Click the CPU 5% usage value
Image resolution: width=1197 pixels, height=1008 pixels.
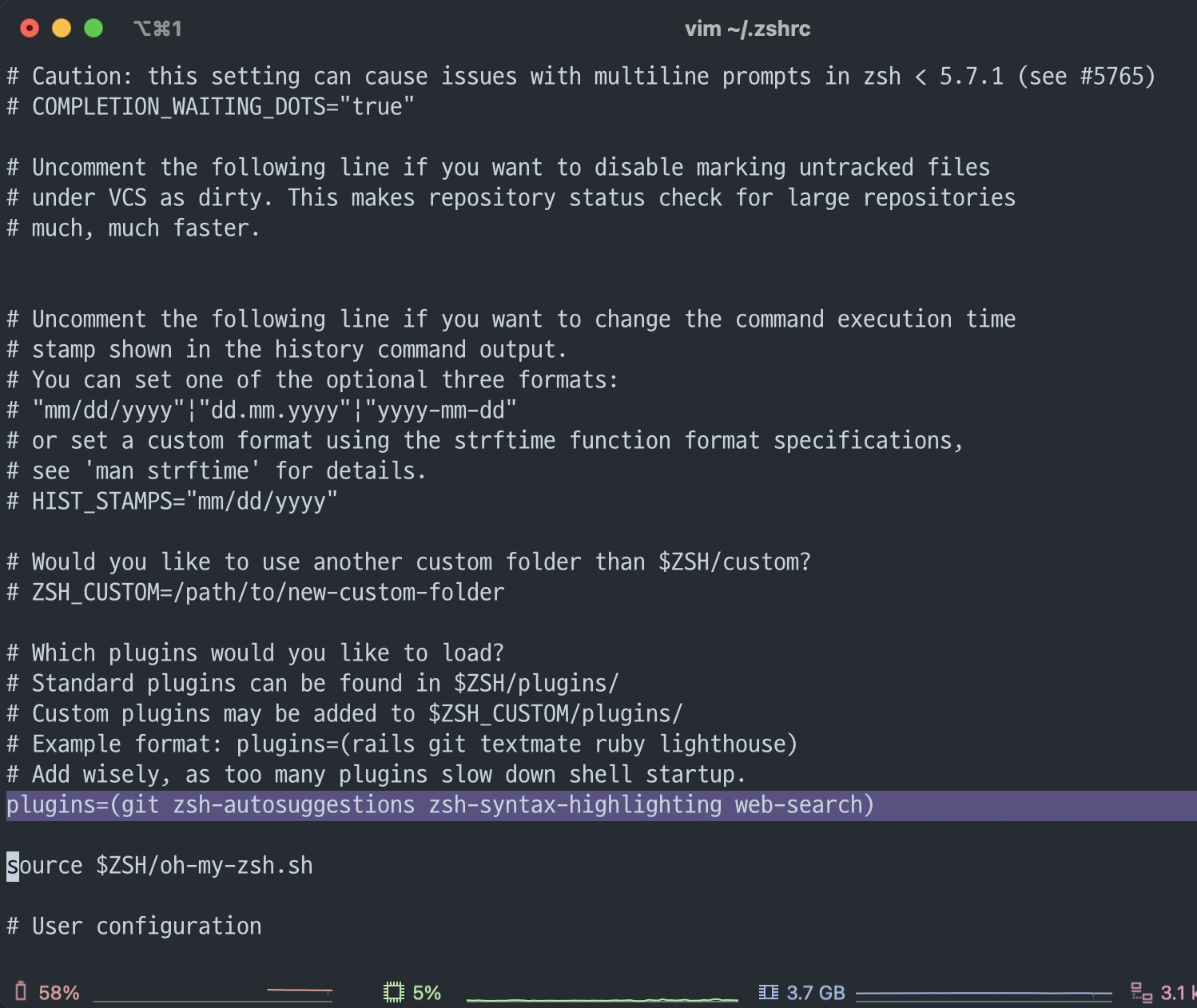pos(427,993)
